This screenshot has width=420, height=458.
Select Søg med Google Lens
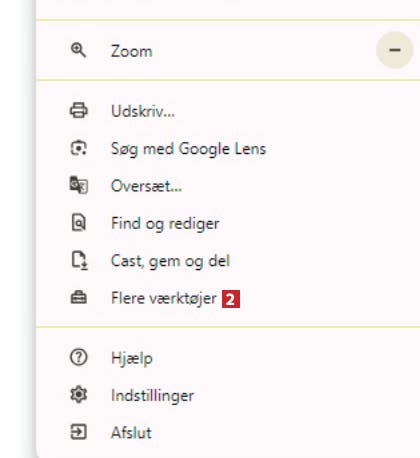pos(228,148)
